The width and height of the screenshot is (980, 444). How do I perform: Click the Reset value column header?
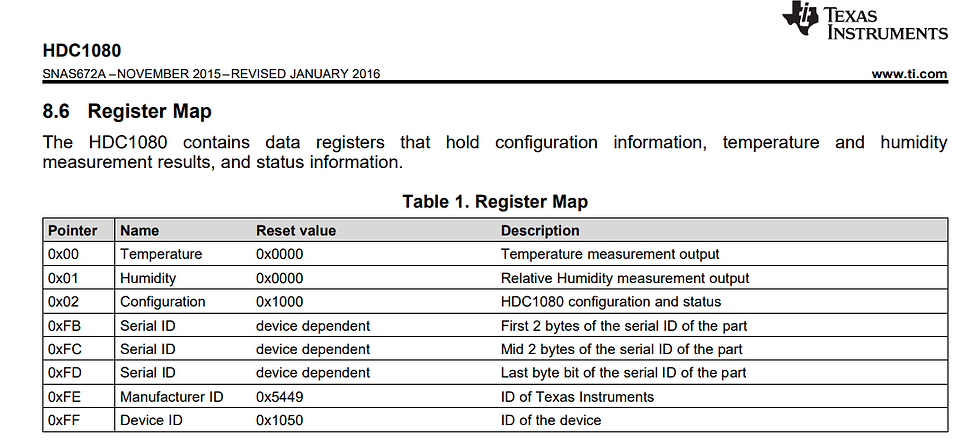tap(296, 231)
